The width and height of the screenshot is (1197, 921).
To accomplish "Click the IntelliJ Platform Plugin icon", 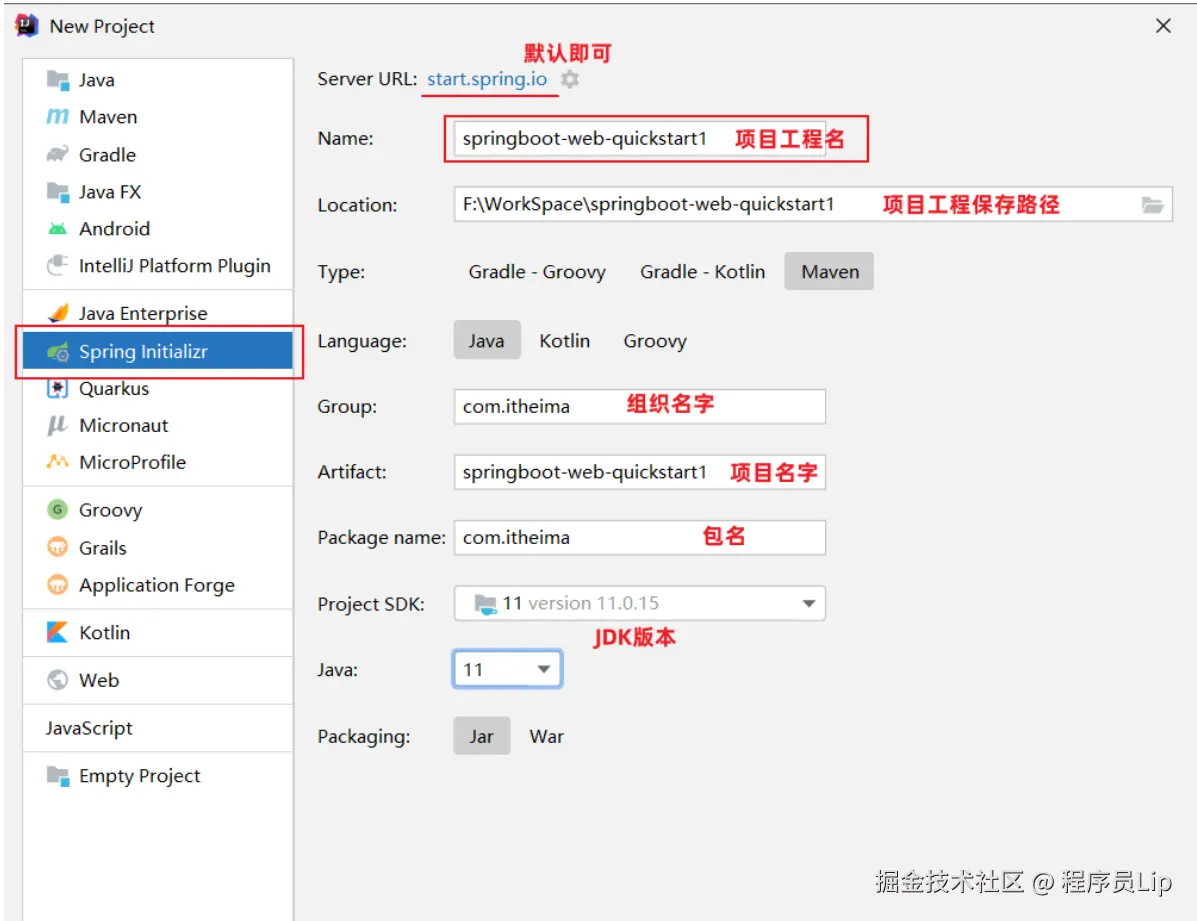I will click(x=58, y=265).
